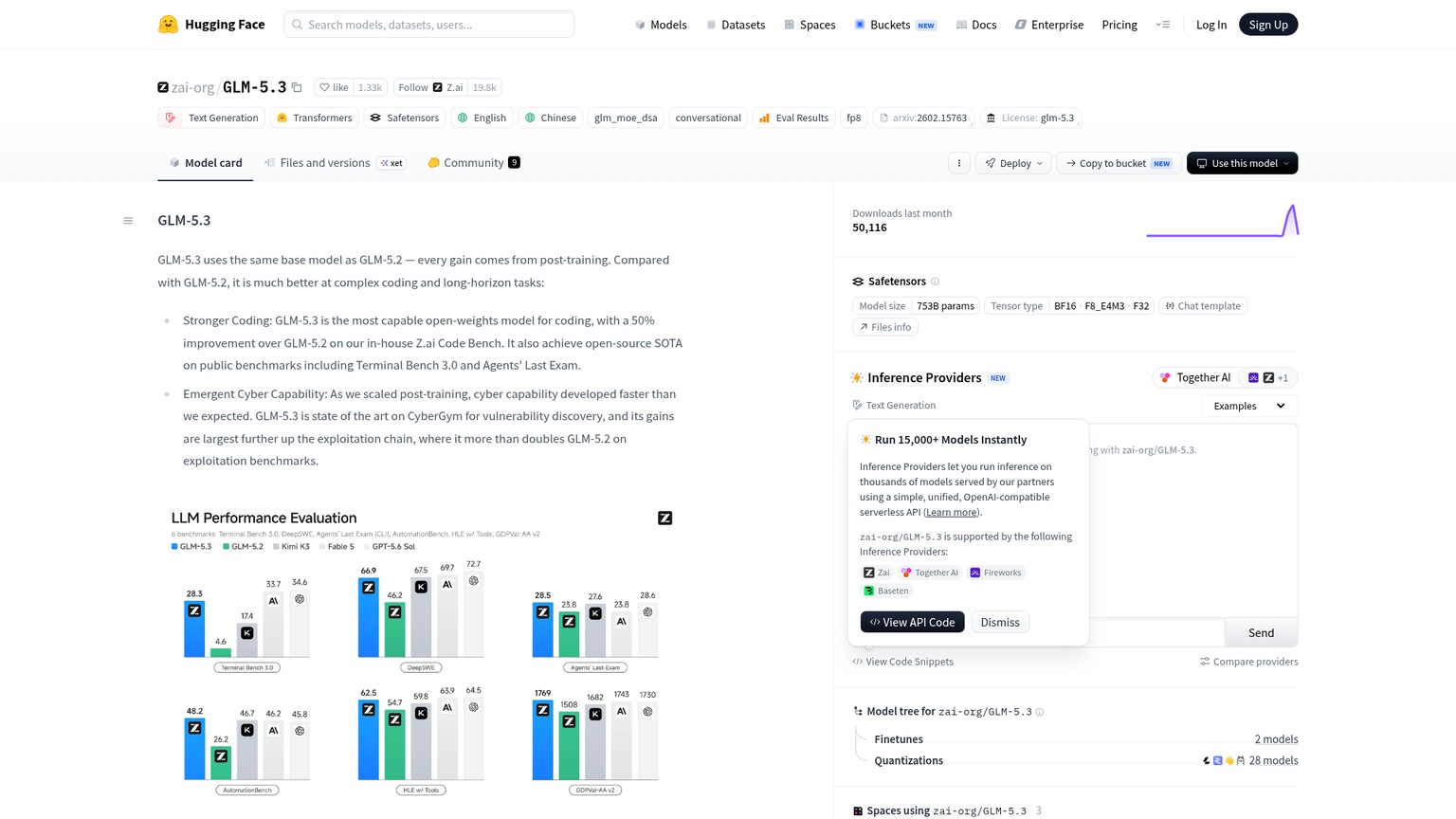Switch to the Files and versions tab
This screenshot has width=1456, height=819.
point(335,163)
